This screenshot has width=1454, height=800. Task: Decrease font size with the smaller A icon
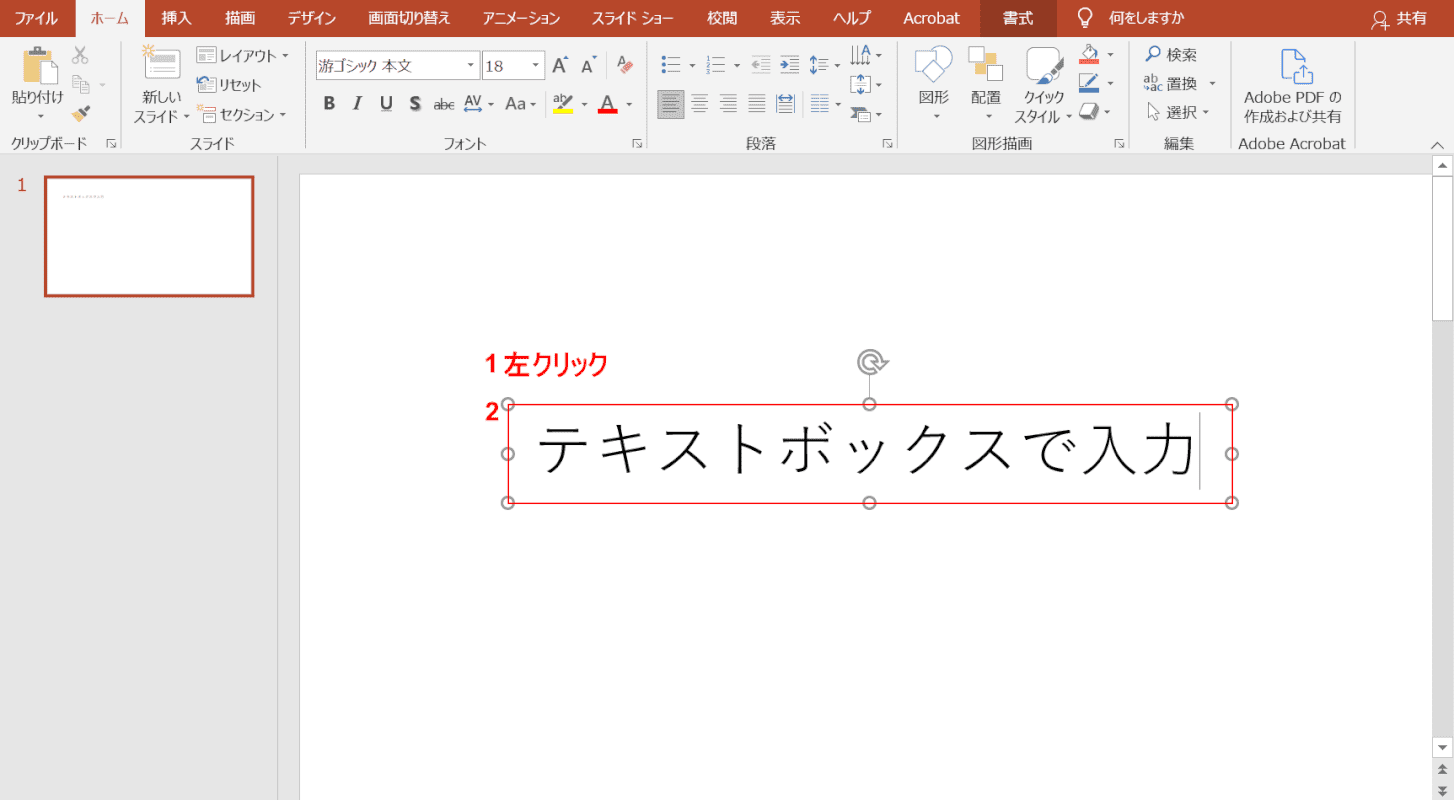(589, 66)
